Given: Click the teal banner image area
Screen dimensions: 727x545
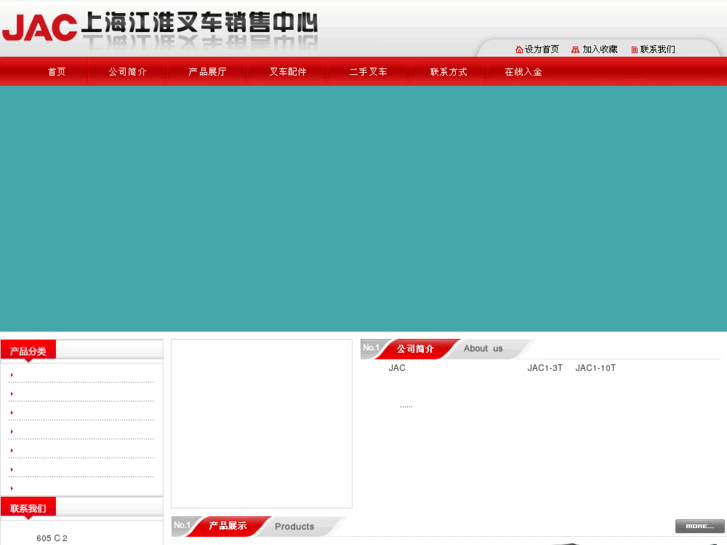Looking at the screenshot, I should tap(364, 208).
